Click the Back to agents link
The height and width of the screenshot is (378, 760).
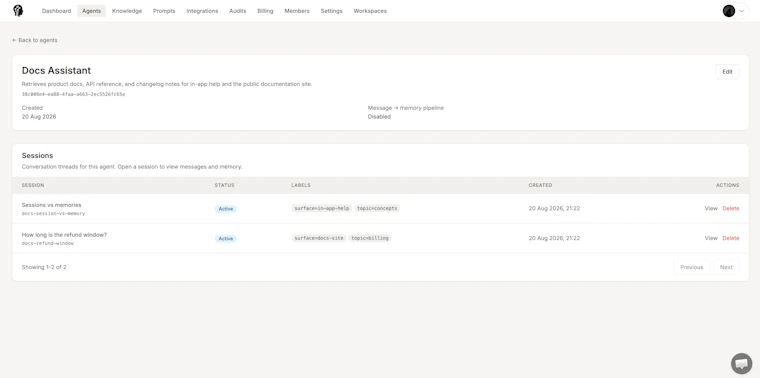(x=34, y=40)
